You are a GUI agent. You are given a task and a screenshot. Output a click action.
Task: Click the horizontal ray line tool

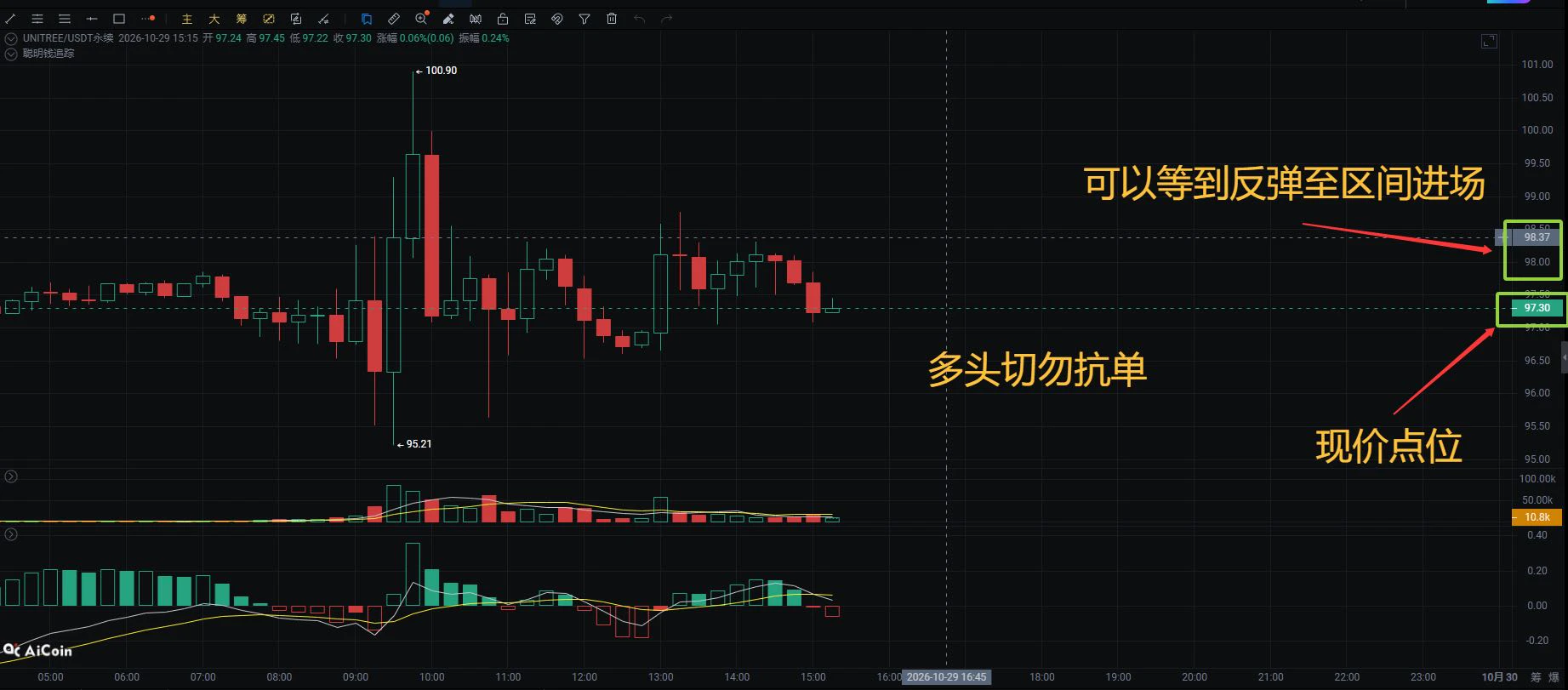(92, 19)
